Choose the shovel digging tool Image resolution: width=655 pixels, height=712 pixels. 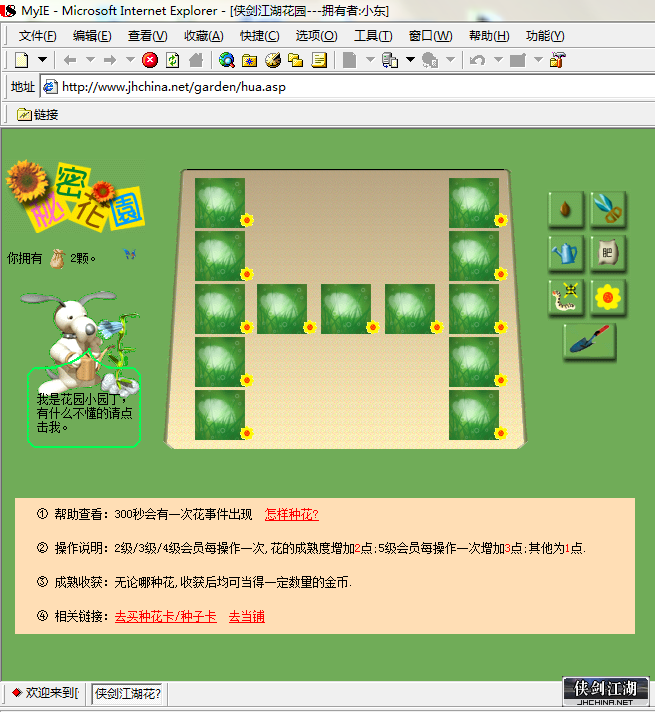[590, 341]
